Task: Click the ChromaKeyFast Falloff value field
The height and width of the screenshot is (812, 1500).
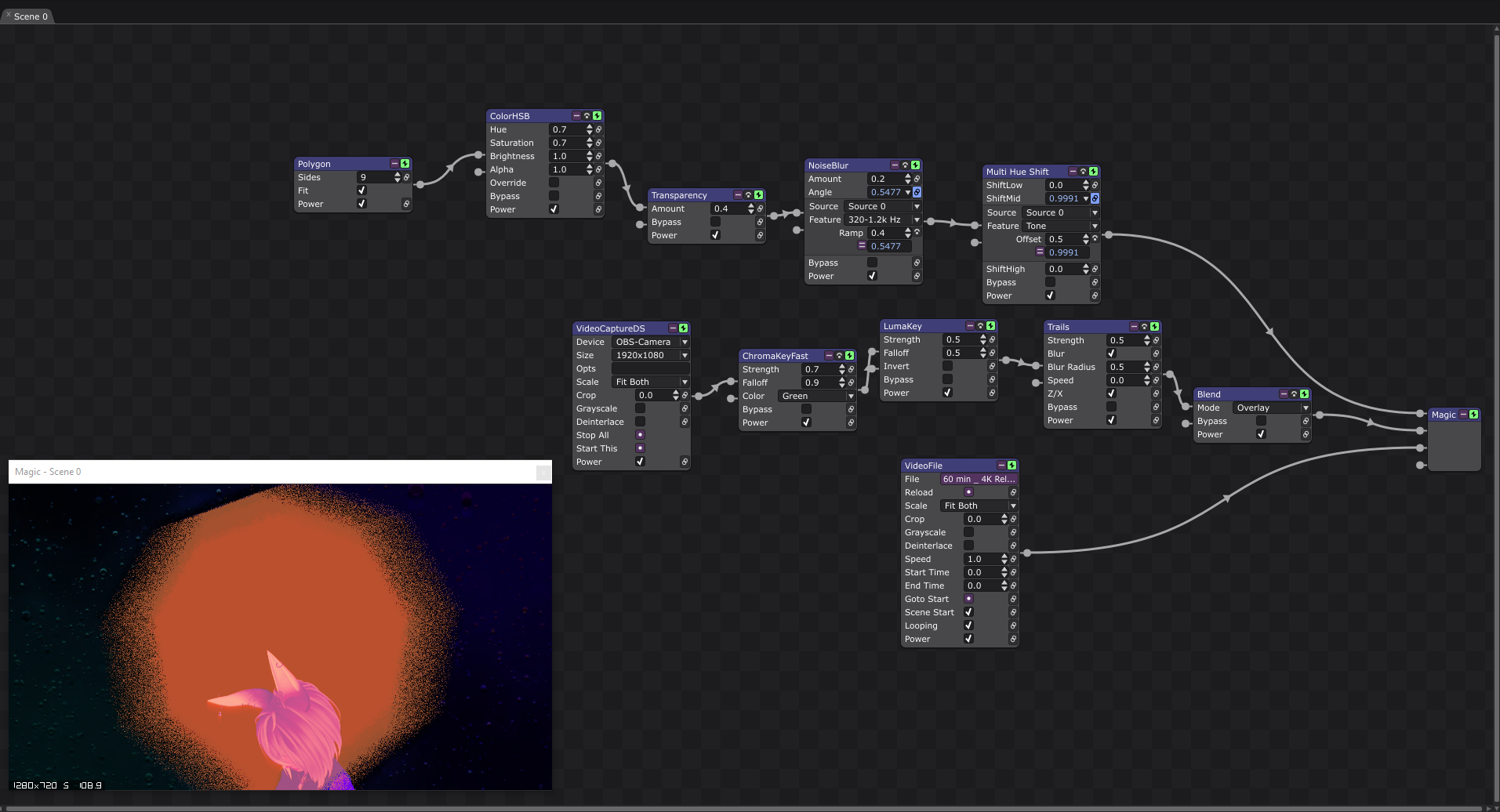Action: tap(819, 382)
